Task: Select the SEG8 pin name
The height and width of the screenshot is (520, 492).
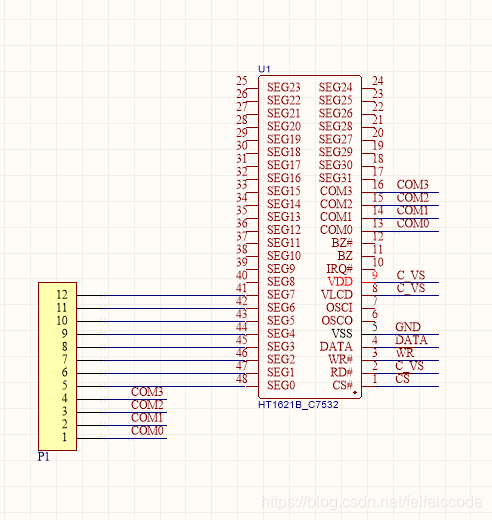Action: tap(281, 282)
